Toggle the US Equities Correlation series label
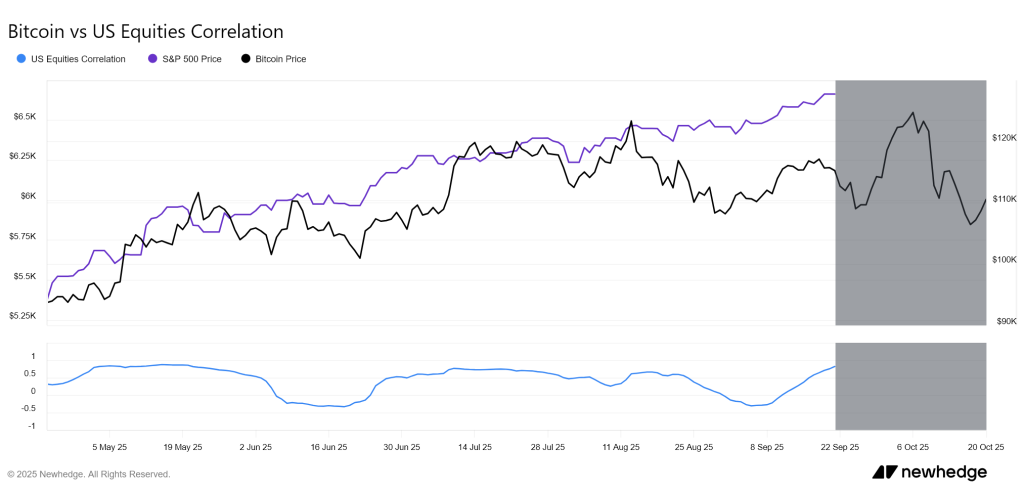This screenshot has height=493, width=1024. pyautogui.click(x=78, y=59)
